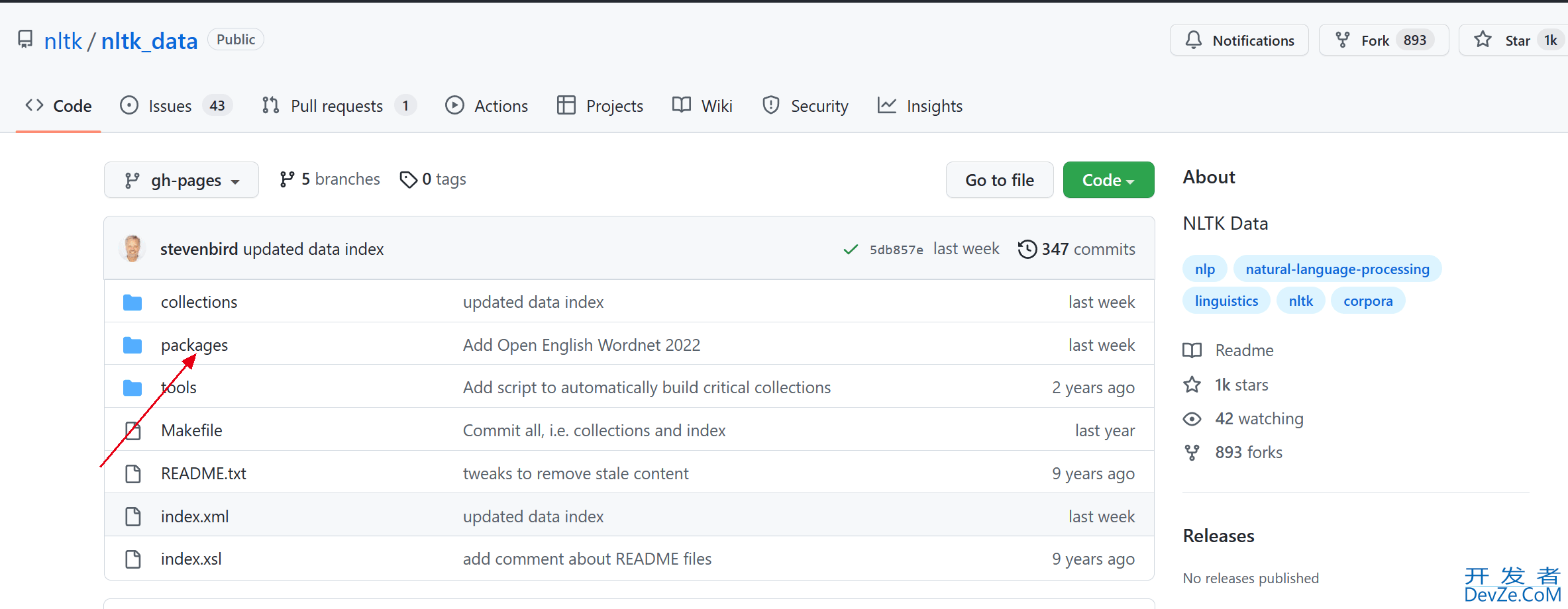The width and height of the screenshot is (1568, 609).
Task: Open the Projects tab
Action: 600,106
